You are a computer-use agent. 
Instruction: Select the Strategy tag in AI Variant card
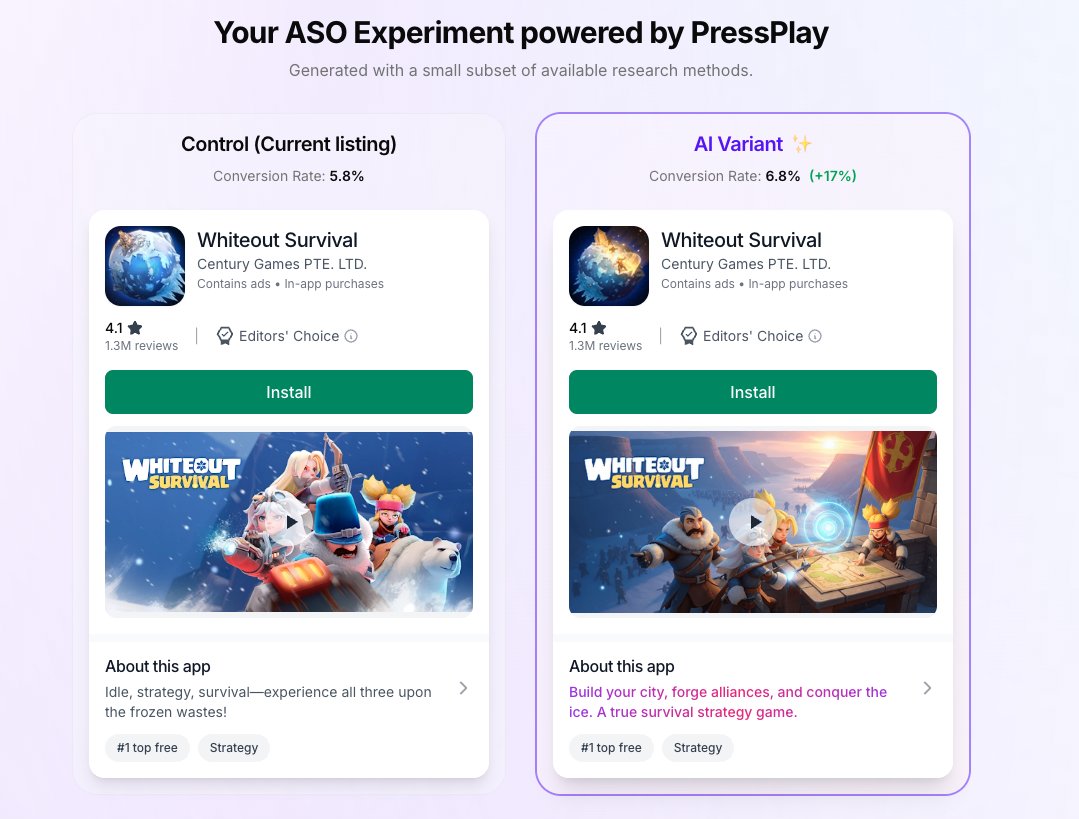point(698,747)
